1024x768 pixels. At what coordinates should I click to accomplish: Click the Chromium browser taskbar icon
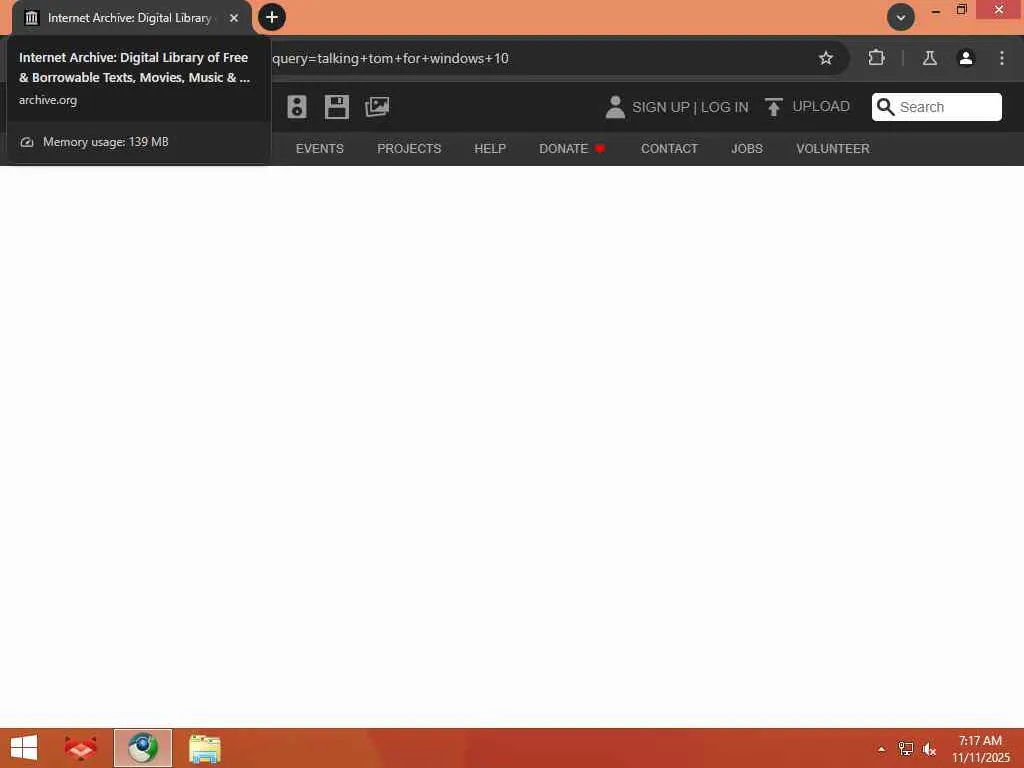pos(143,748)
